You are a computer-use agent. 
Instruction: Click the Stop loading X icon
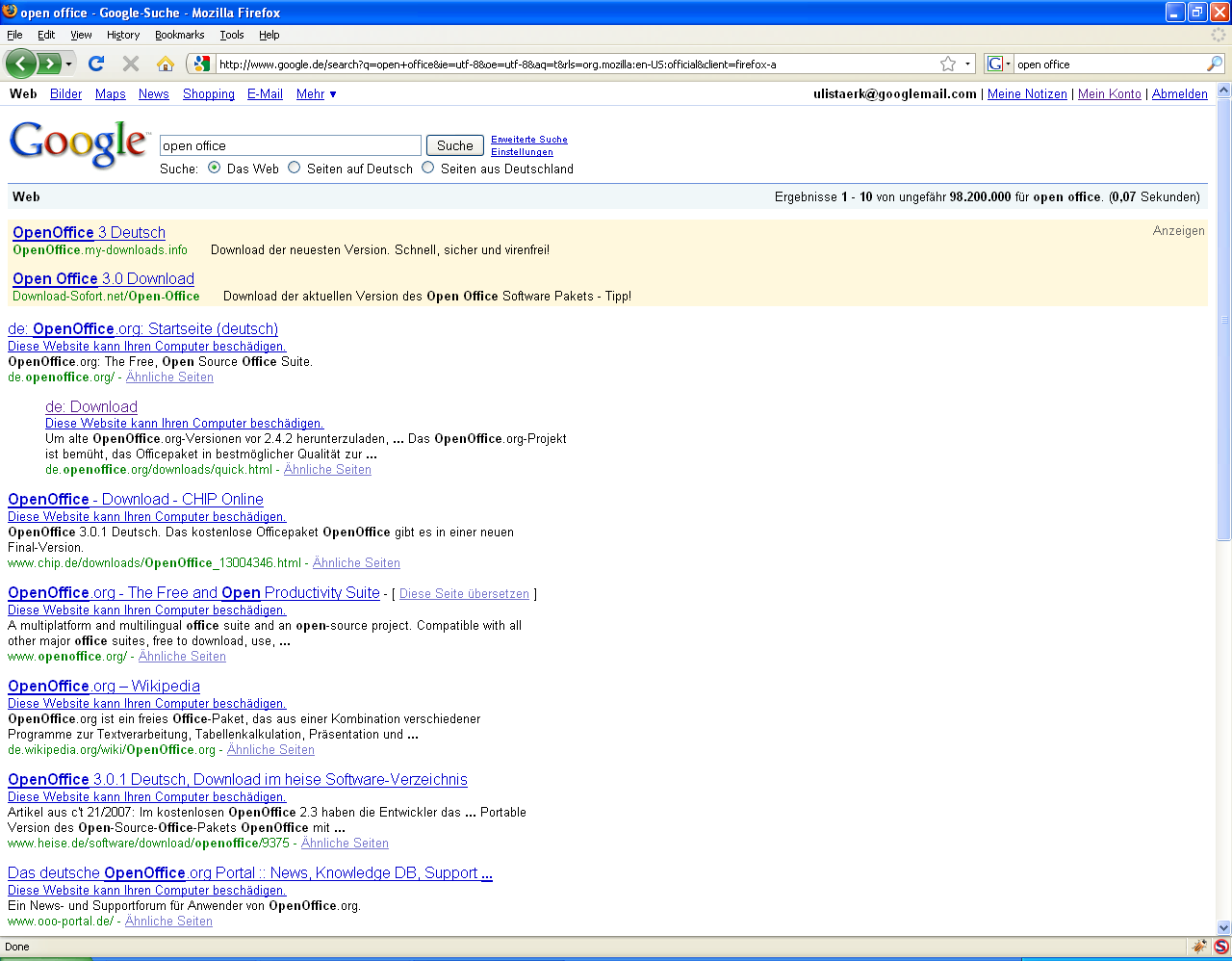[x=131, y=64]
